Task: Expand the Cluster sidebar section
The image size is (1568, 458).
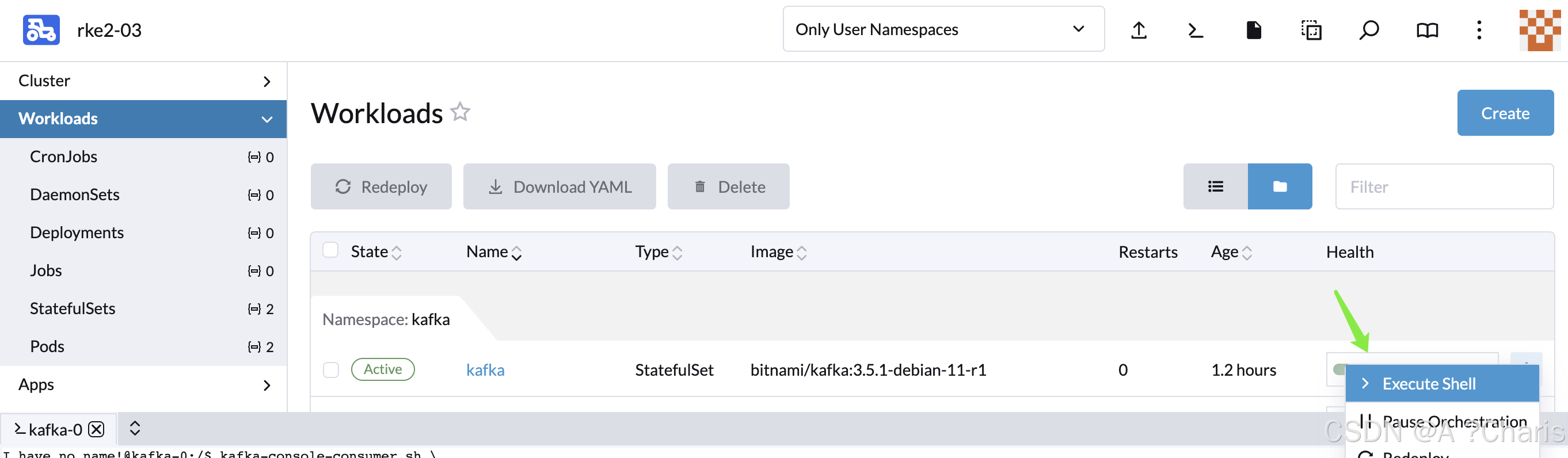Action: [x=144, y=81]
